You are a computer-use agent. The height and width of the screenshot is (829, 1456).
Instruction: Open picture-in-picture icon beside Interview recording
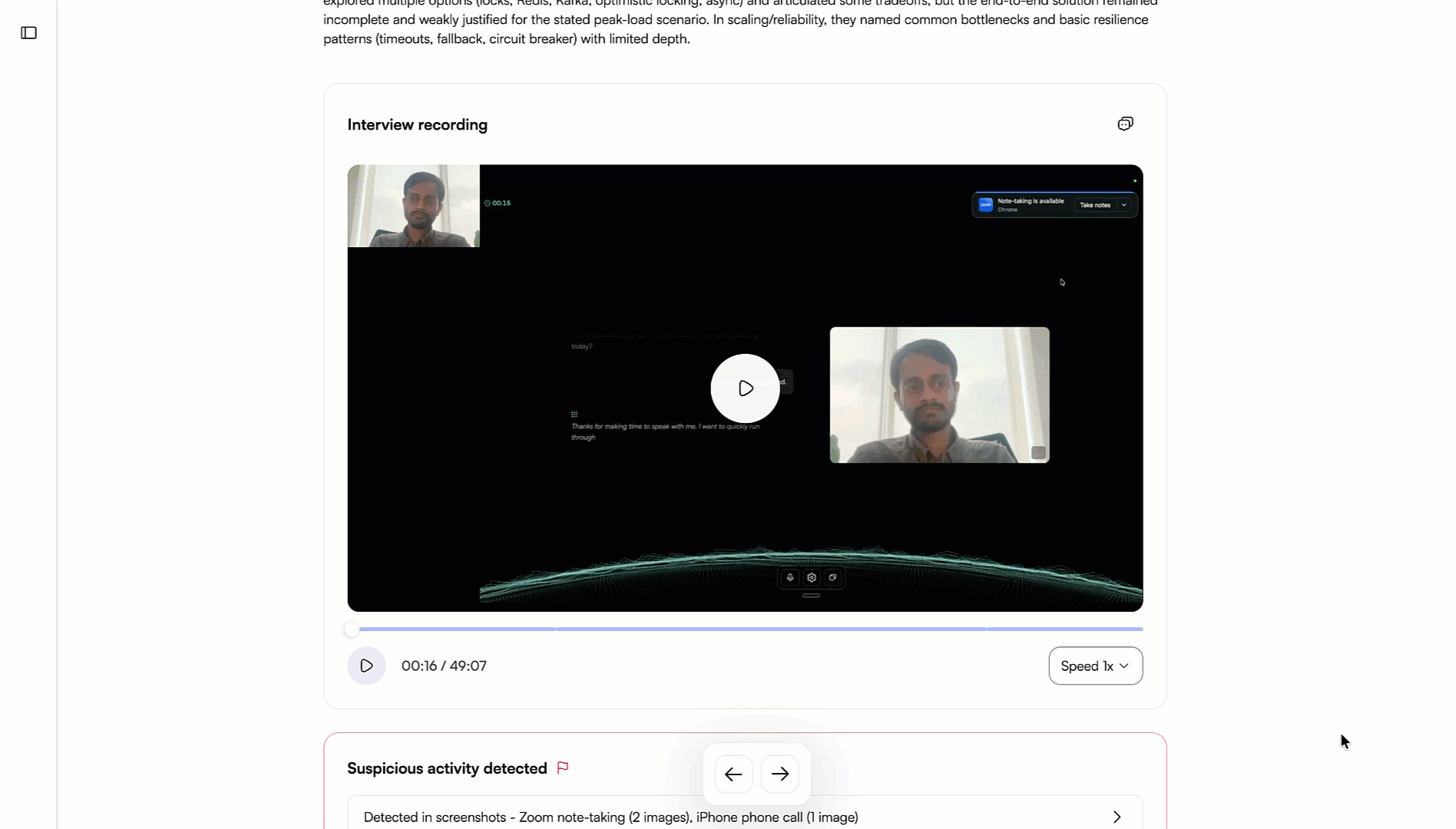1125,124
